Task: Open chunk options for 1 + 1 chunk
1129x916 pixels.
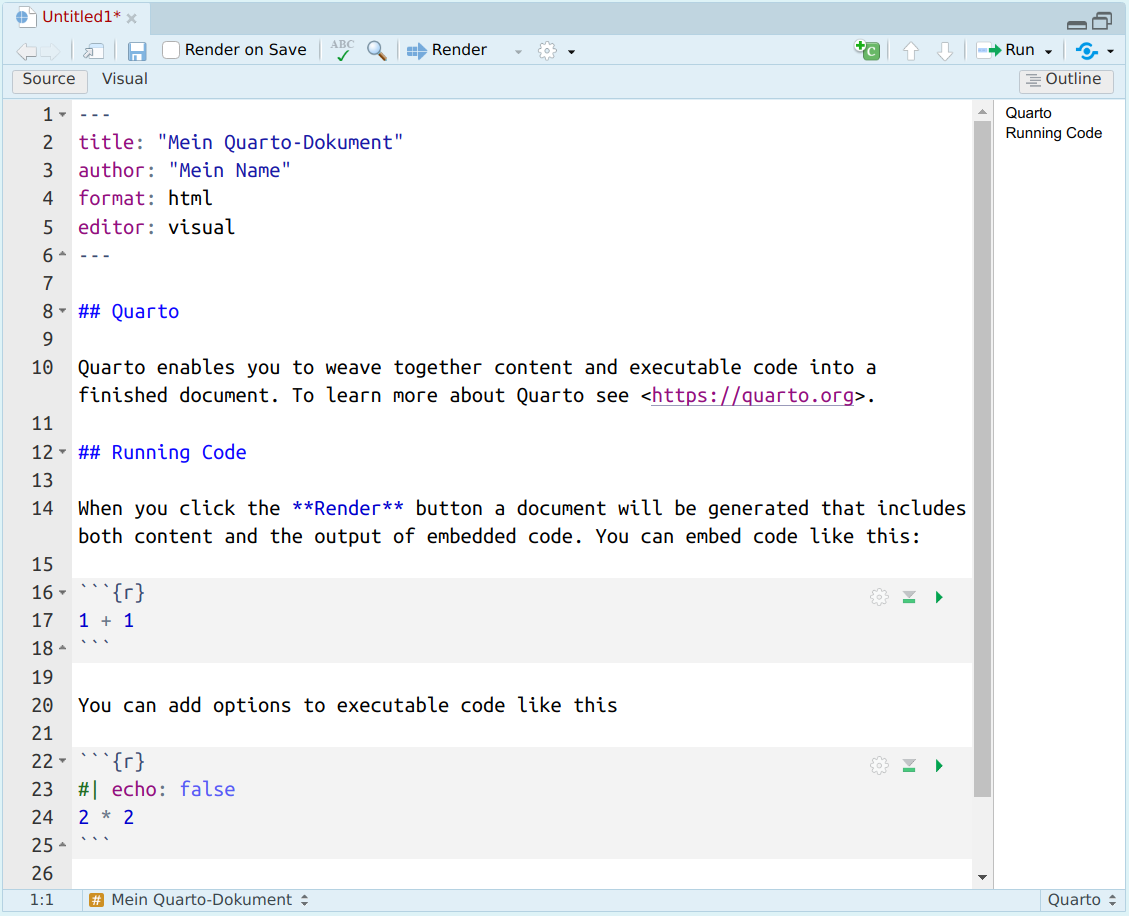Action: [879, 597]
